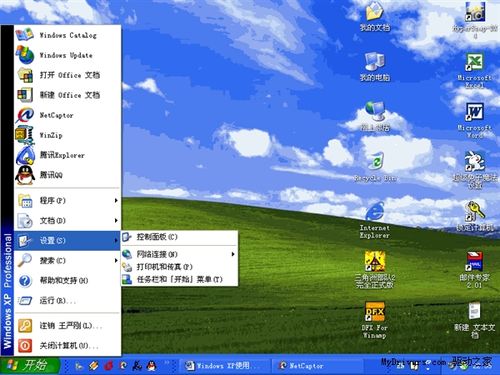The width and height of the screenshot is (500, 375).
Task: Open 控制面板(C) control panel
Action: (x=179, y=237)
